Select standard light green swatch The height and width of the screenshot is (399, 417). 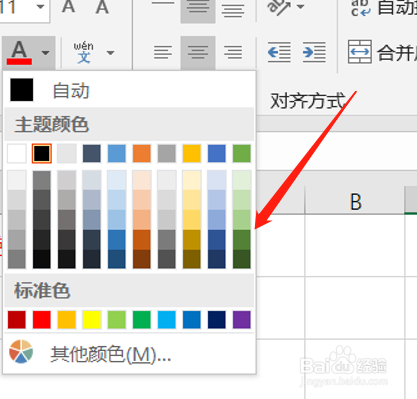[117, 320]
